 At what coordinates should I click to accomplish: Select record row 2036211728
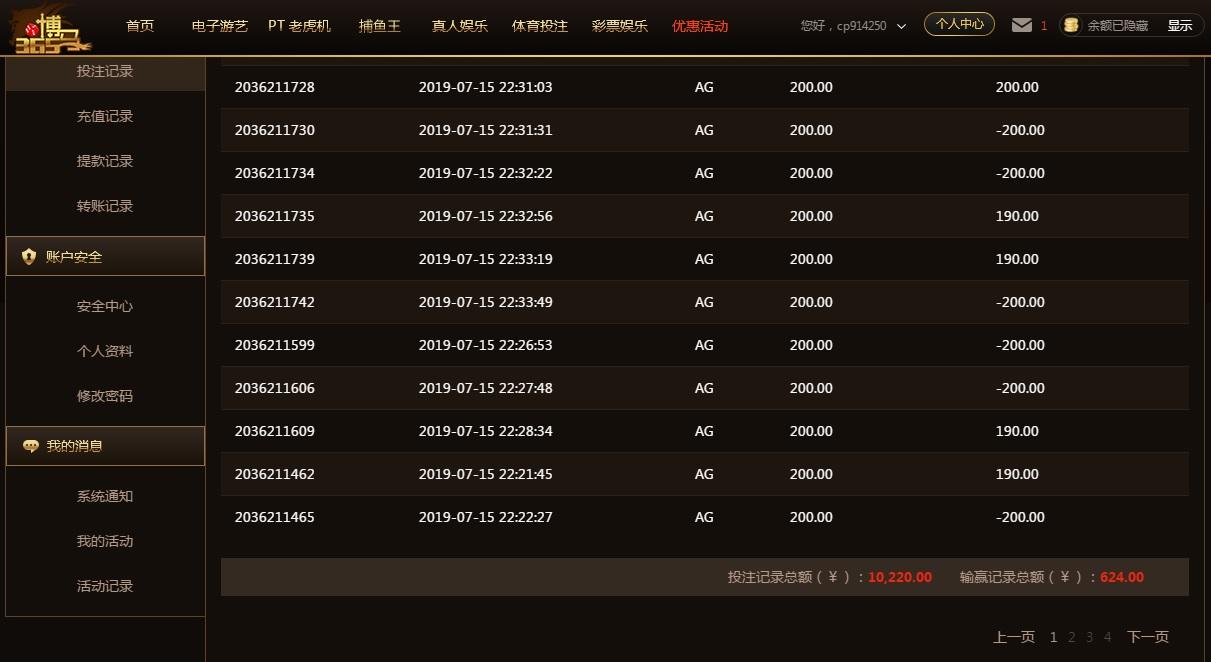tap(275, 87)
